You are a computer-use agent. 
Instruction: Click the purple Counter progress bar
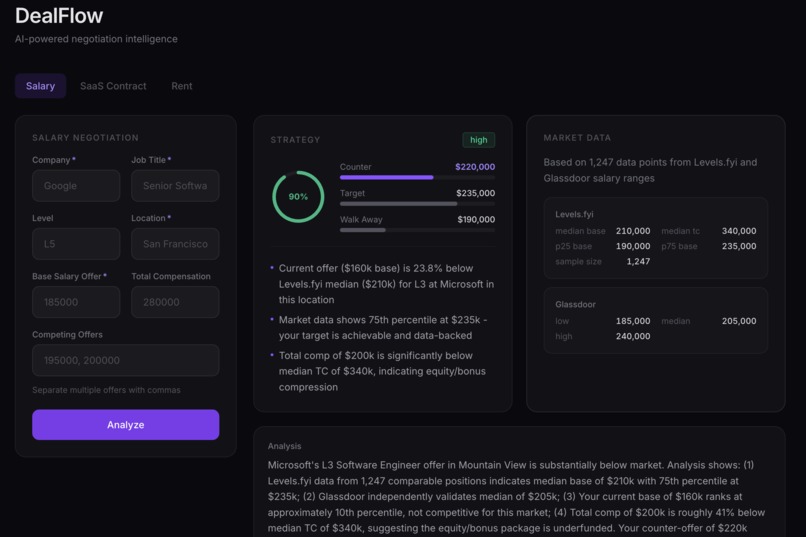click(417, 177)
